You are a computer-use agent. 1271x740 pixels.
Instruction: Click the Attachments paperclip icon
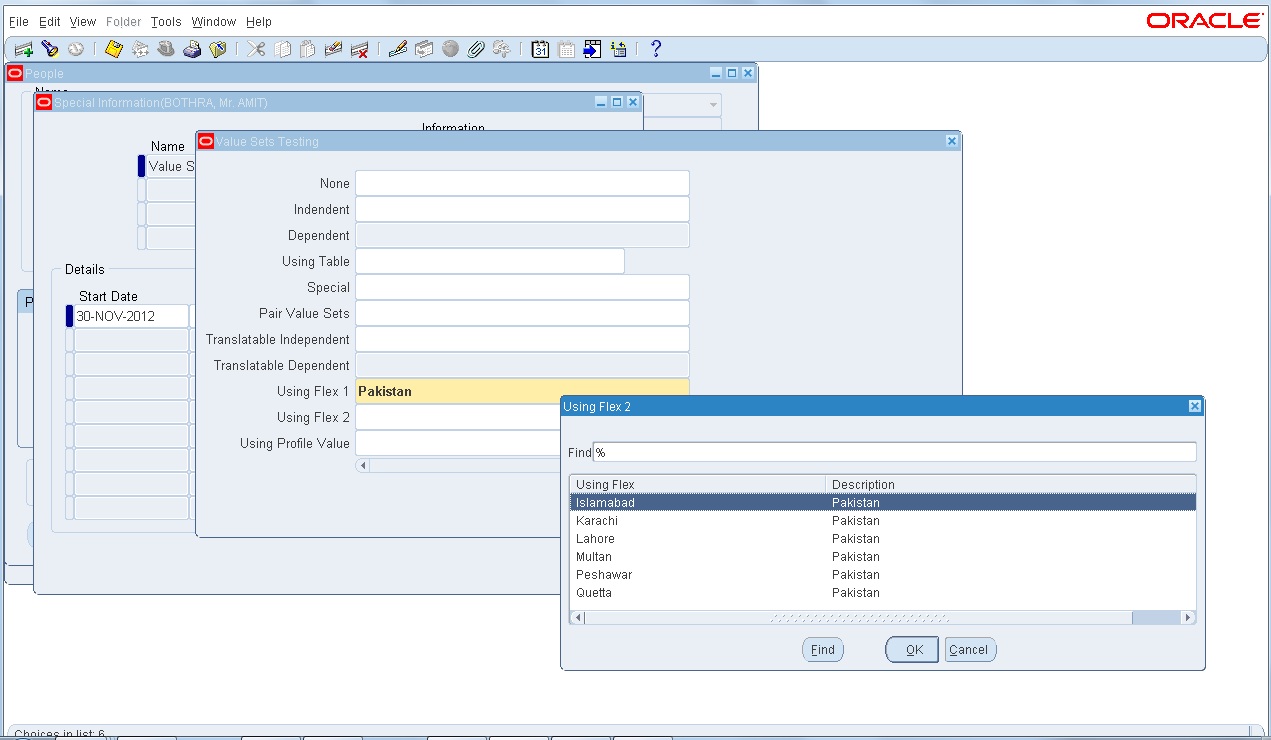(475, 48)
